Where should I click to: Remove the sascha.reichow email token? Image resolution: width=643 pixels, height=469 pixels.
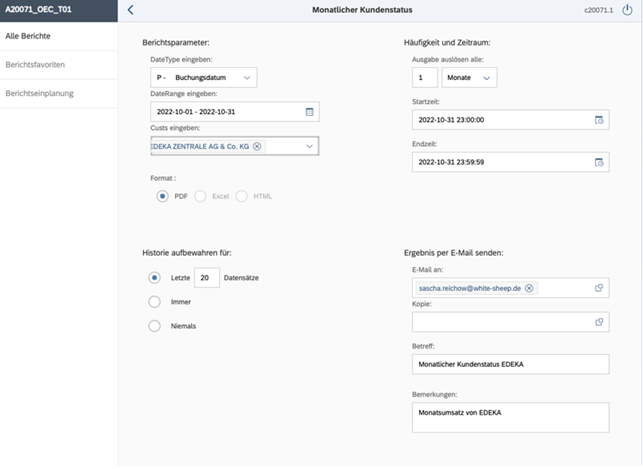529,288
